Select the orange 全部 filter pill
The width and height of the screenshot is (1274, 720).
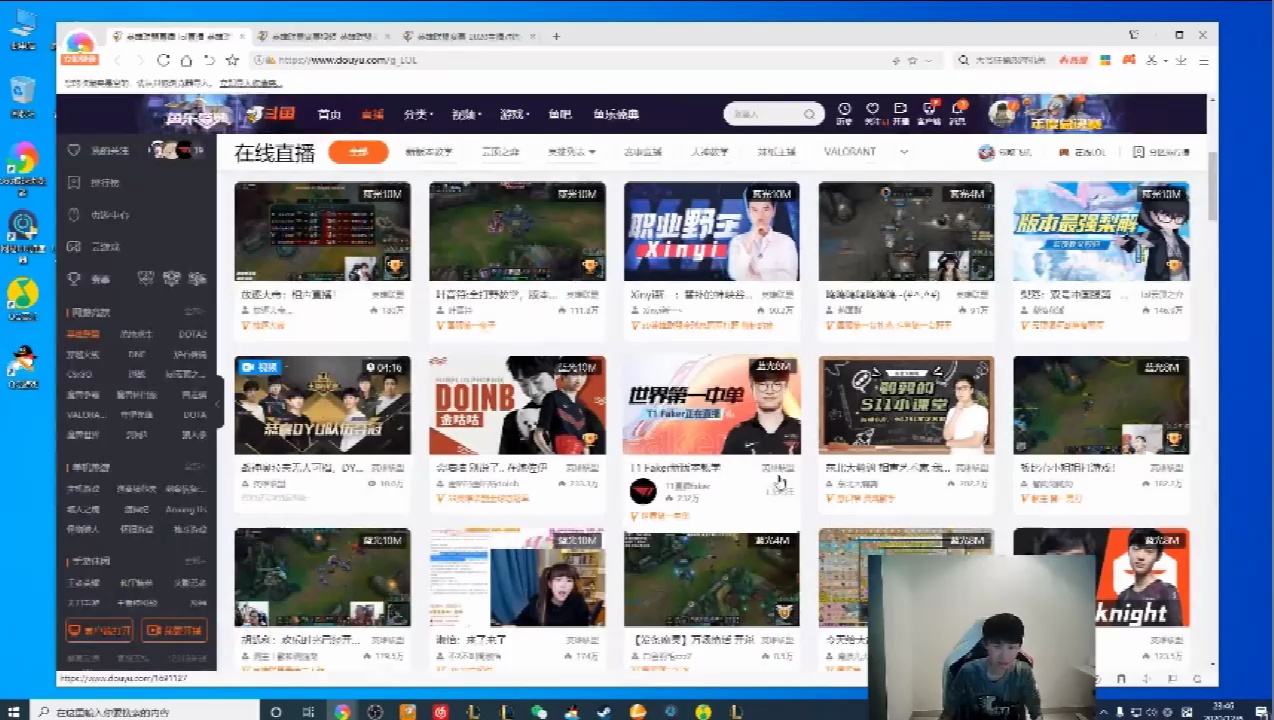click(358, 152)
